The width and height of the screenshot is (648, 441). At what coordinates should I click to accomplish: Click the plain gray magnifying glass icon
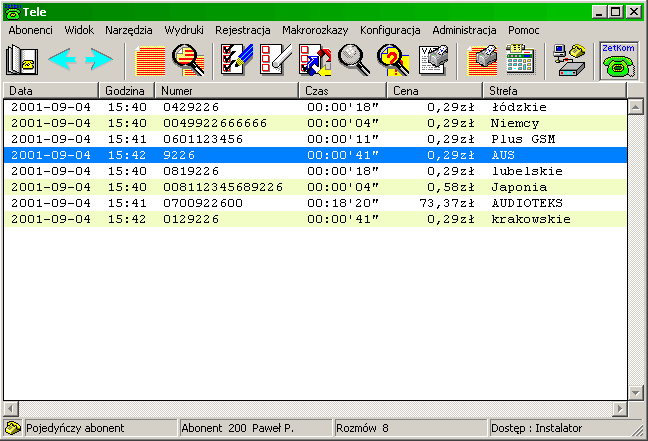(x=354, y=60)
